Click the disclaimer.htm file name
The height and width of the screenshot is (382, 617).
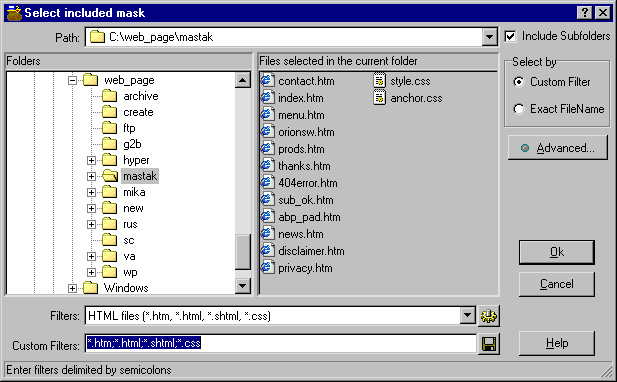pyautogui.click(x=311, y=251)
